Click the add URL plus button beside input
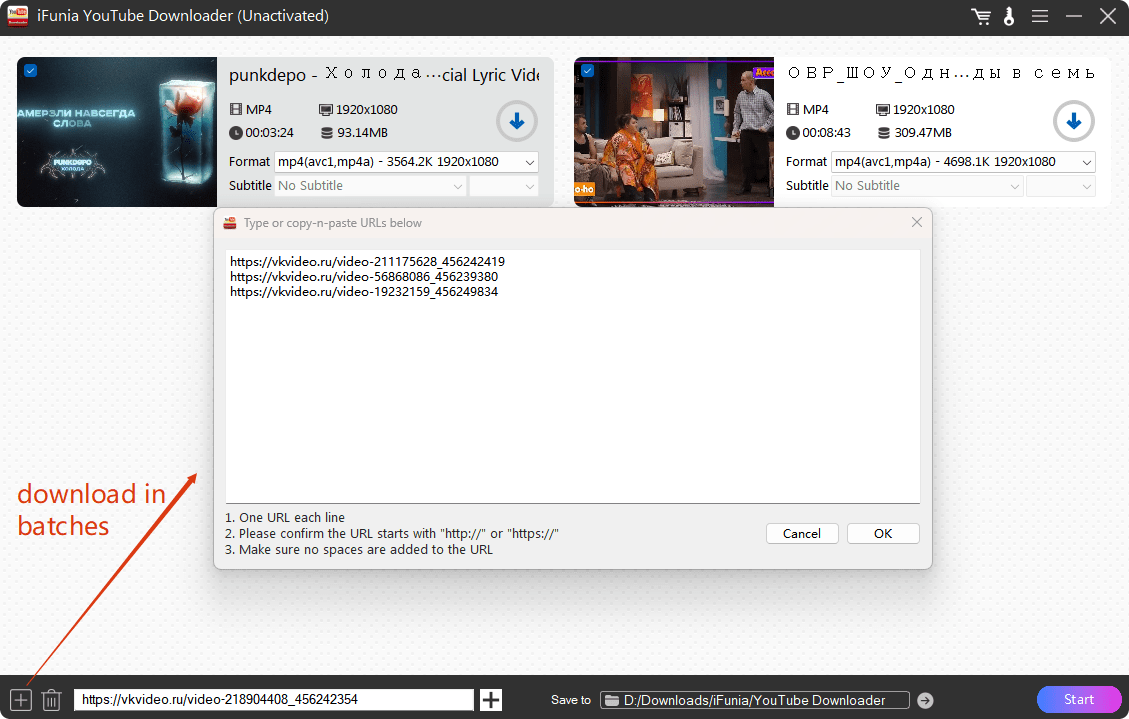Screen dimensions: 1129x719 click(491, 700)
